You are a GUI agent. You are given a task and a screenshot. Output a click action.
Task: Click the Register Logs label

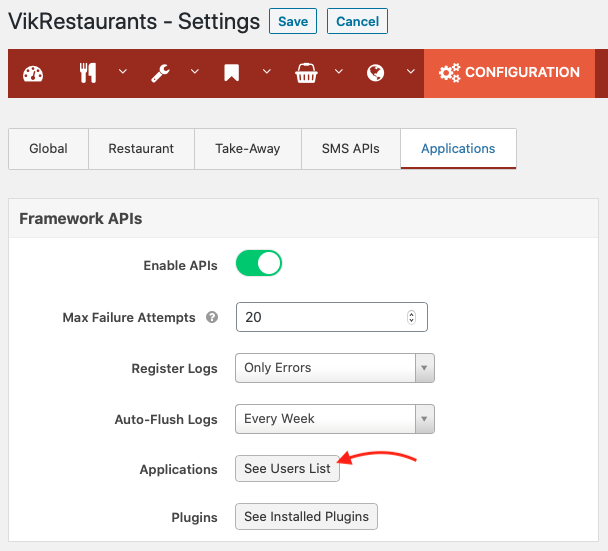(174, 369)
